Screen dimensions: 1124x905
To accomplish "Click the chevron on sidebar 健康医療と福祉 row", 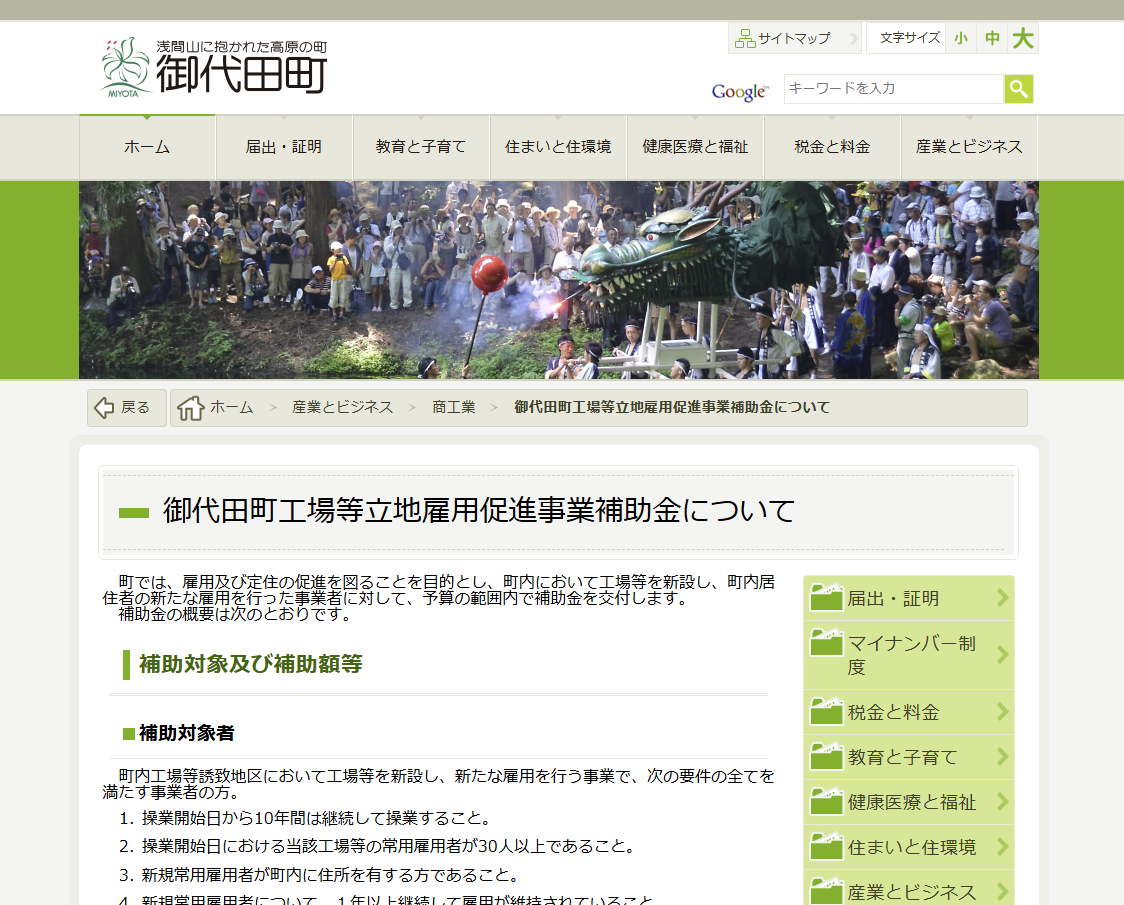I will (1003, 802).
